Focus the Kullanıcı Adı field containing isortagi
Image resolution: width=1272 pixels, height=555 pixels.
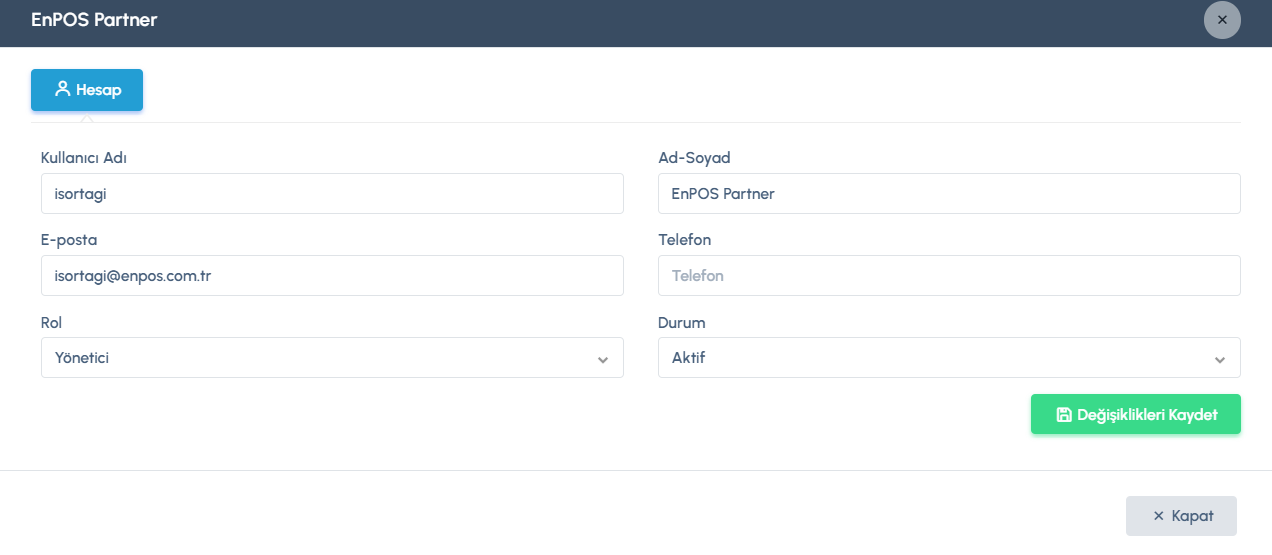[332, 194]
